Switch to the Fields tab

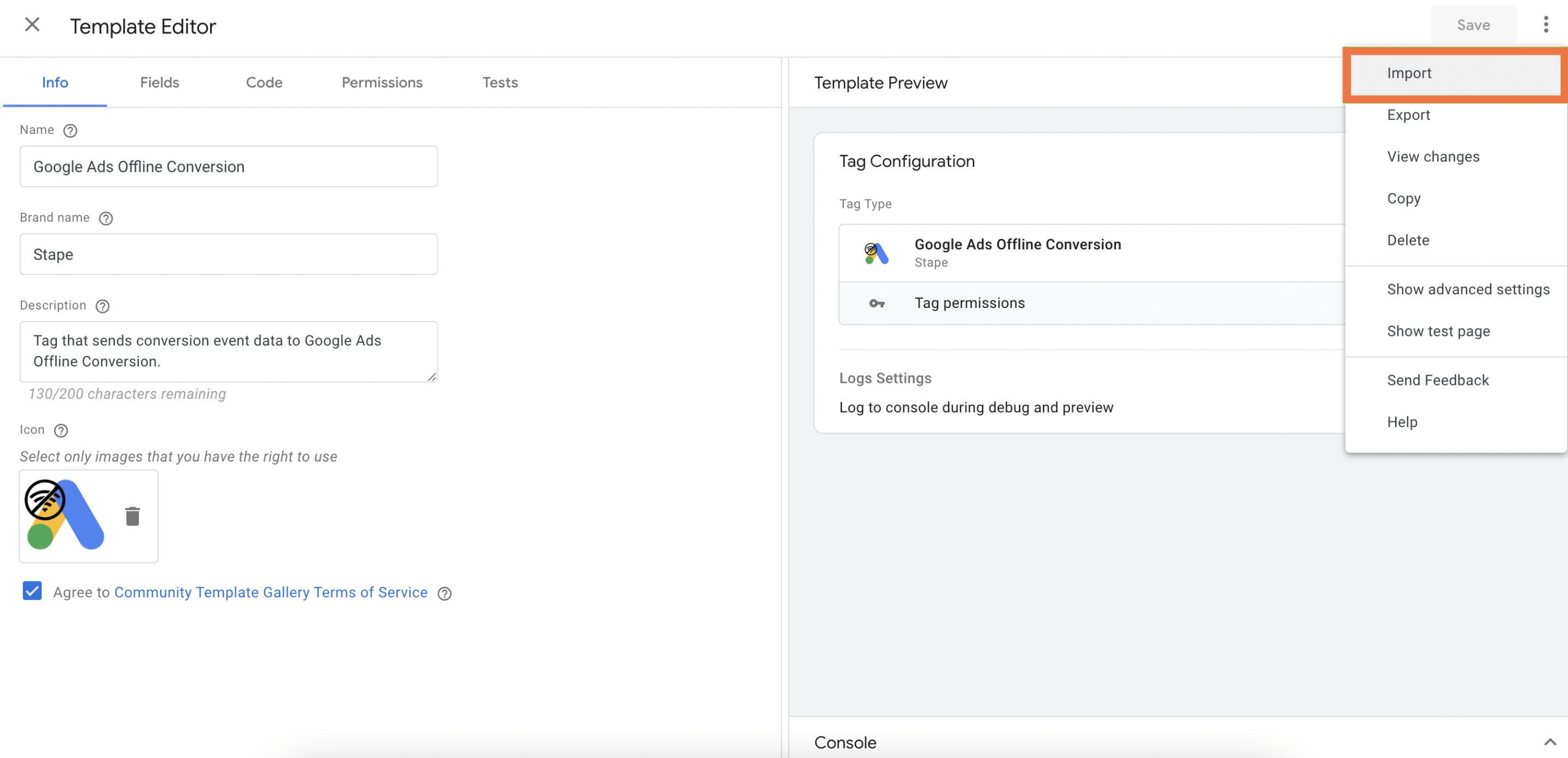coord(159,82)
